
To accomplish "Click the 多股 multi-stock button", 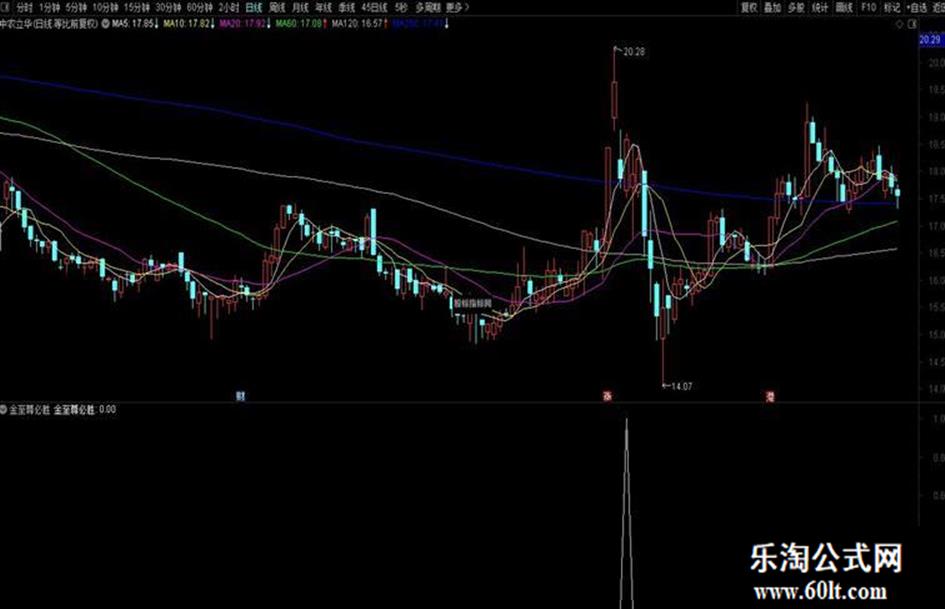I will (x=796, y=7).
